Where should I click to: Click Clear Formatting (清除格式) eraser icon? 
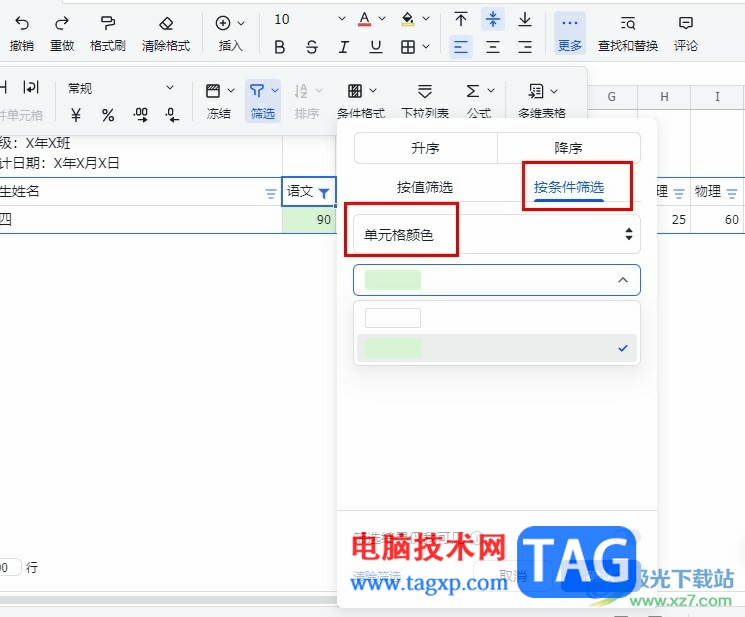166,23
